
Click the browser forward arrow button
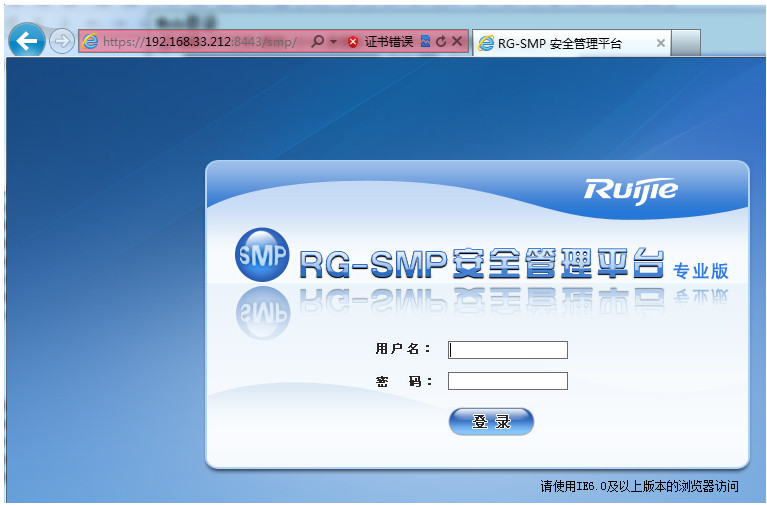tap(62, 41)
